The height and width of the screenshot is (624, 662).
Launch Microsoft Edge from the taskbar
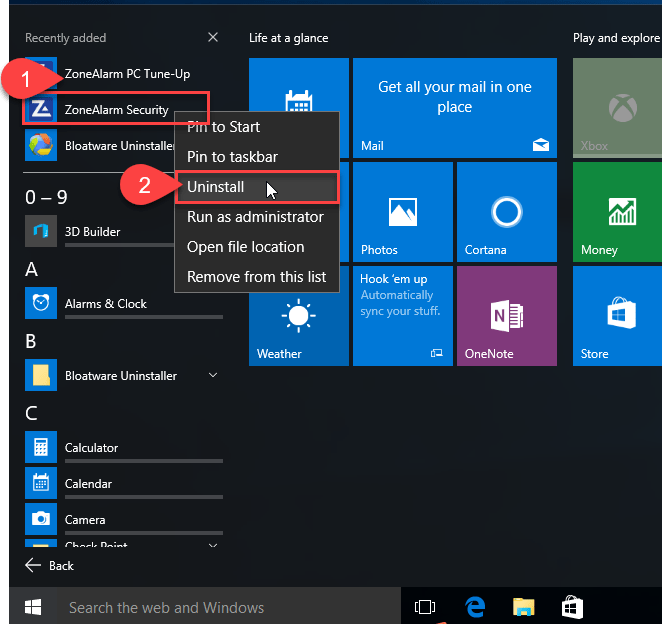(475, 607)
